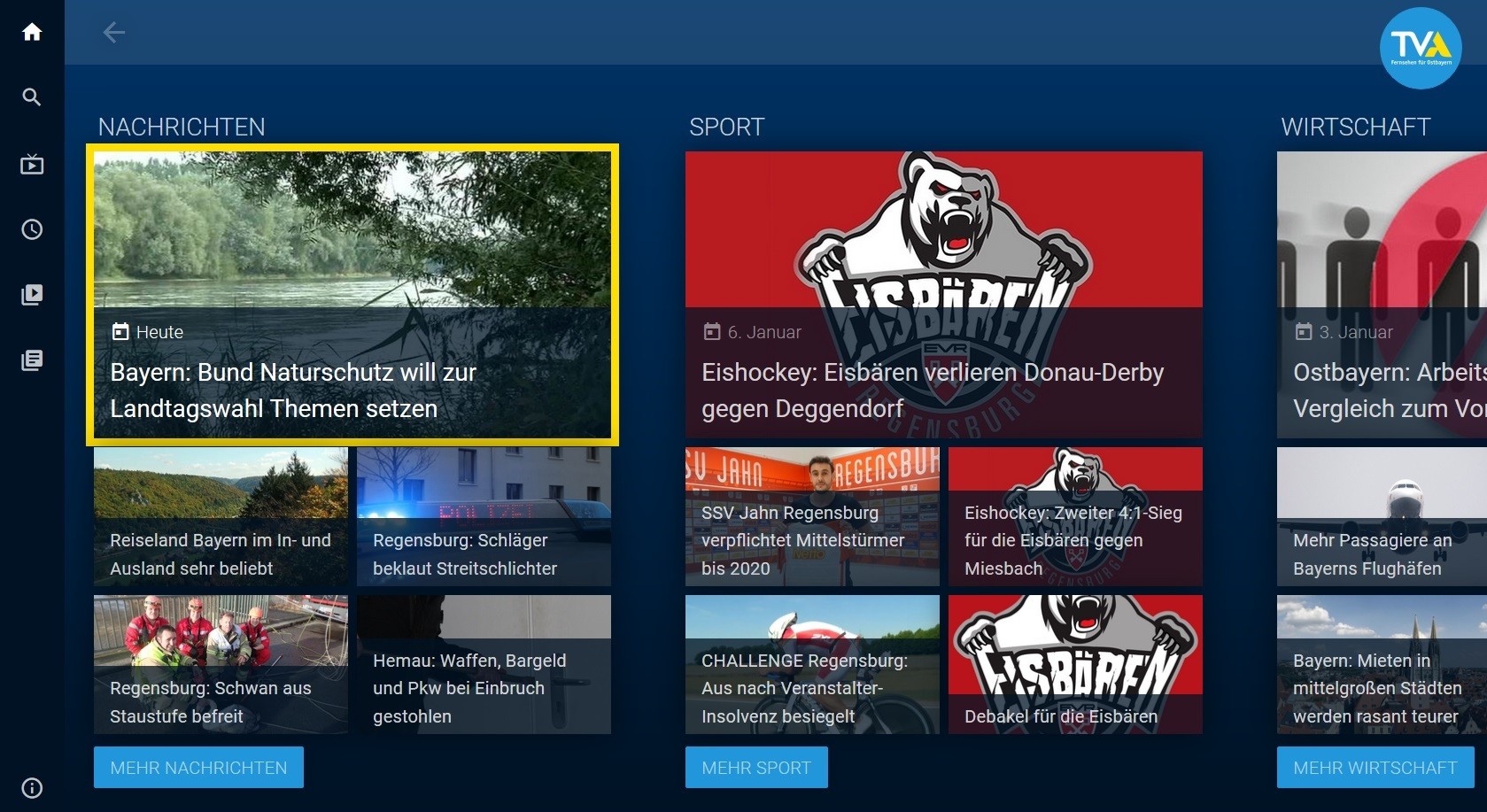Select Regensburg Schwan aus Staustufe befreit
The height and width of the screenshot is (812, 1487).
point(221,664)
